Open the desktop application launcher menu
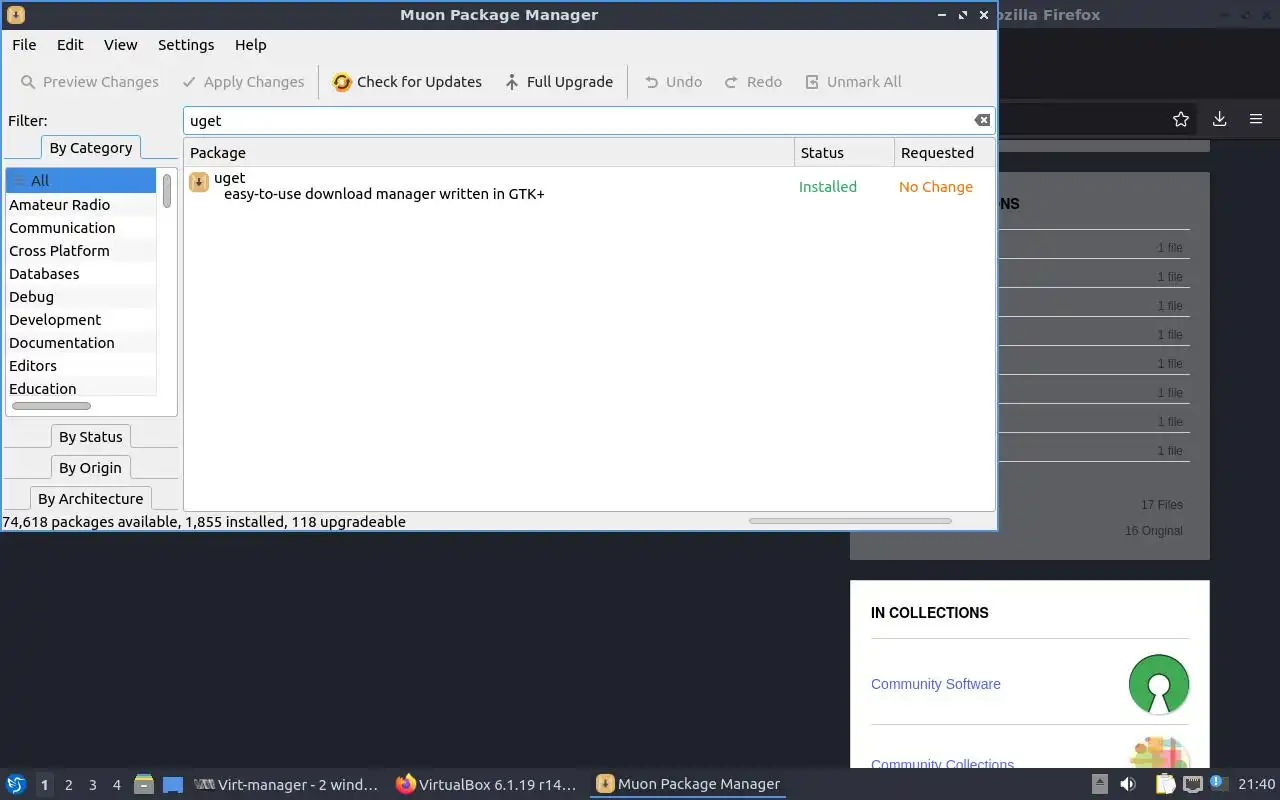Screen dimensions: 1280x800 [16, 785]
